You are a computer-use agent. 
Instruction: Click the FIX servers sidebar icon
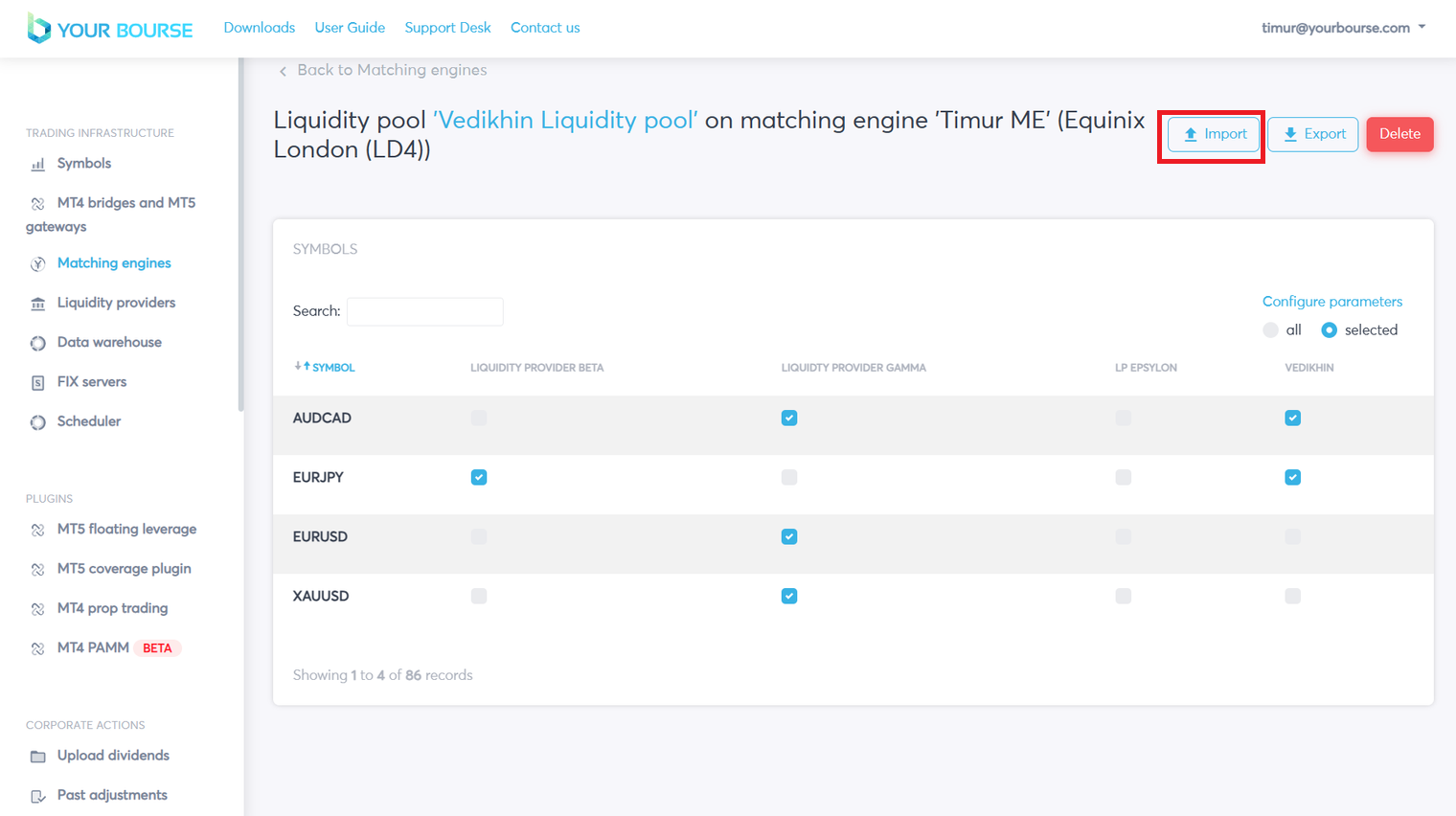(38, 383)
